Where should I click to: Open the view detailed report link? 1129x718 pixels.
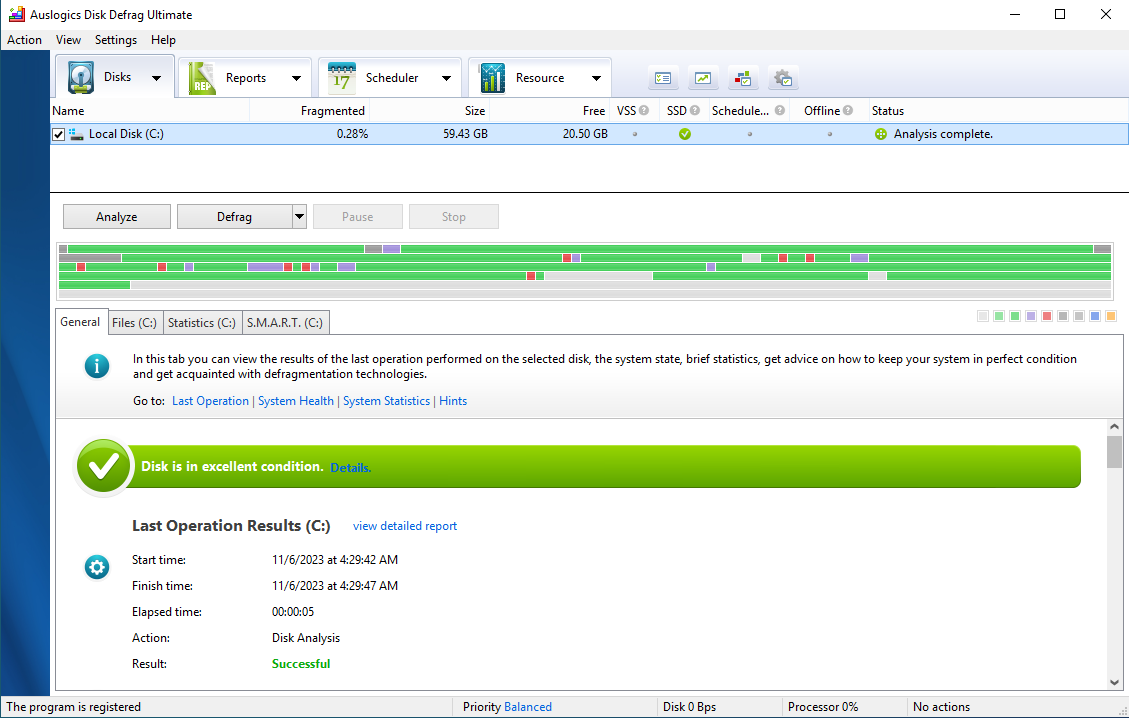tap(405, 526)
